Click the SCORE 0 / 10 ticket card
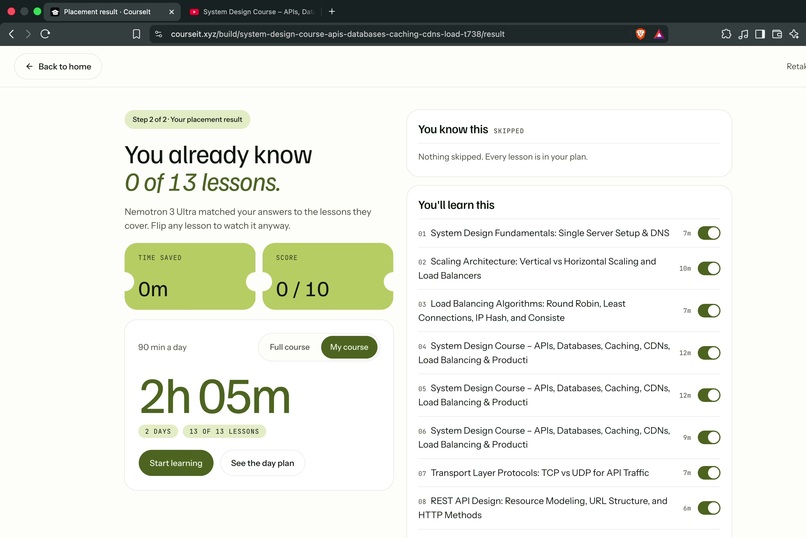Image resolution: width=806 pixels, height=538 pixels. (x=328, y=276)
